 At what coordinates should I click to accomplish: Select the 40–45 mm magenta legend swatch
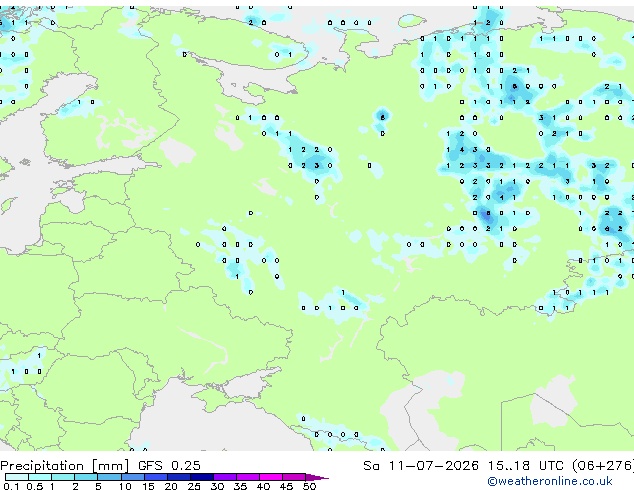point(271,477)
